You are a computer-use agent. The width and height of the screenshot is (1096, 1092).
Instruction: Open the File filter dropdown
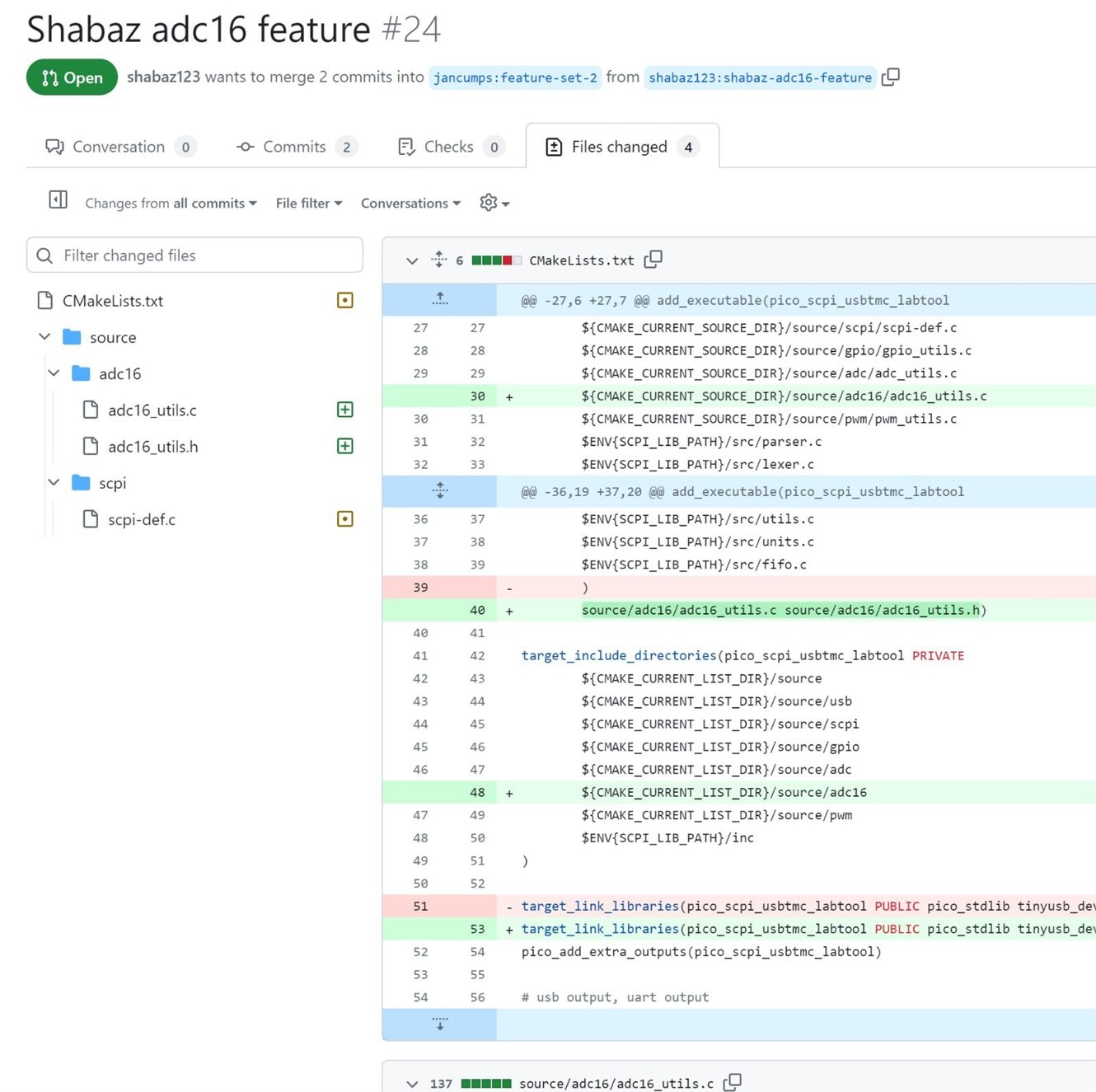pos(309,203)
